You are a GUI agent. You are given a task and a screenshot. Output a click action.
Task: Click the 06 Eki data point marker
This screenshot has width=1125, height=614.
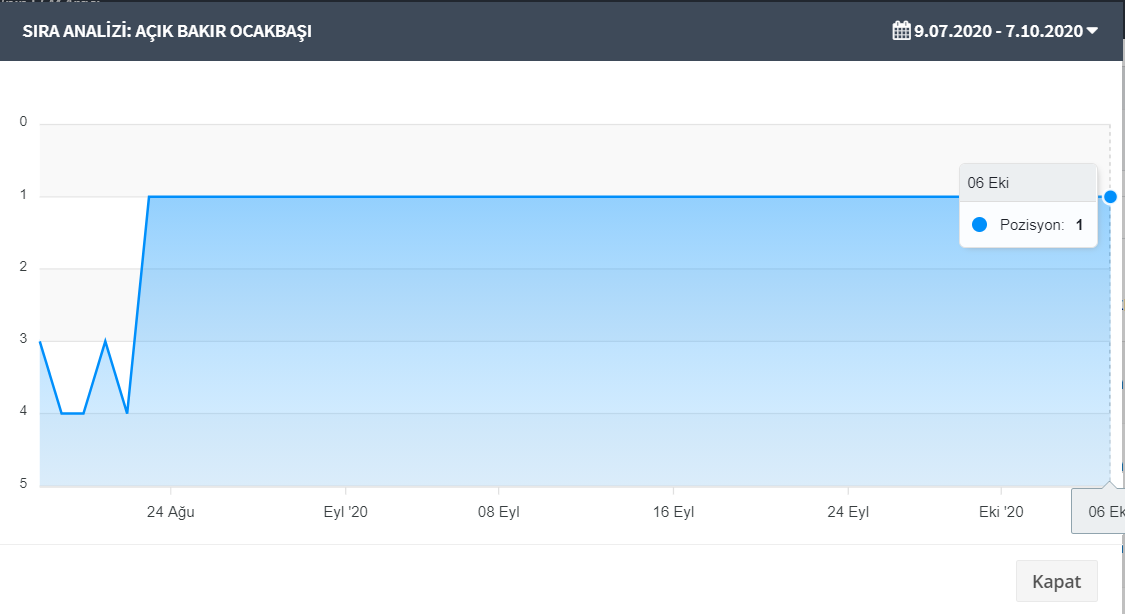1110,197
